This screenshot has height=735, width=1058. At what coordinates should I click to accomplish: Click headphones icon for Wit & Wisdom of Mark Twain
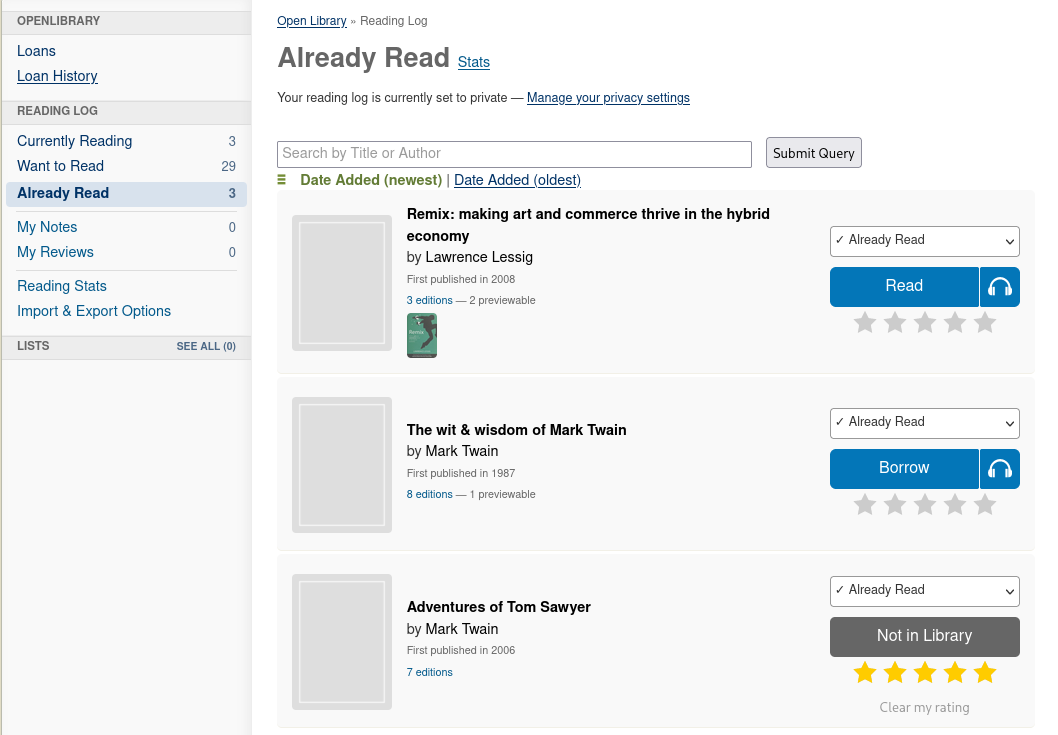pyautogui.click(x=1000, y=468)
